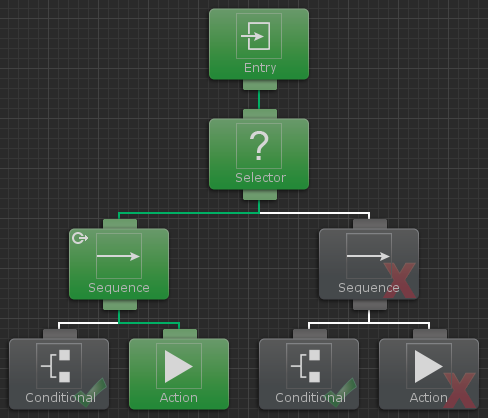Viewport: 488px width, 418px height.
Task: Click gray Sequence node's top input connector
Action: [x=370, y=224]
